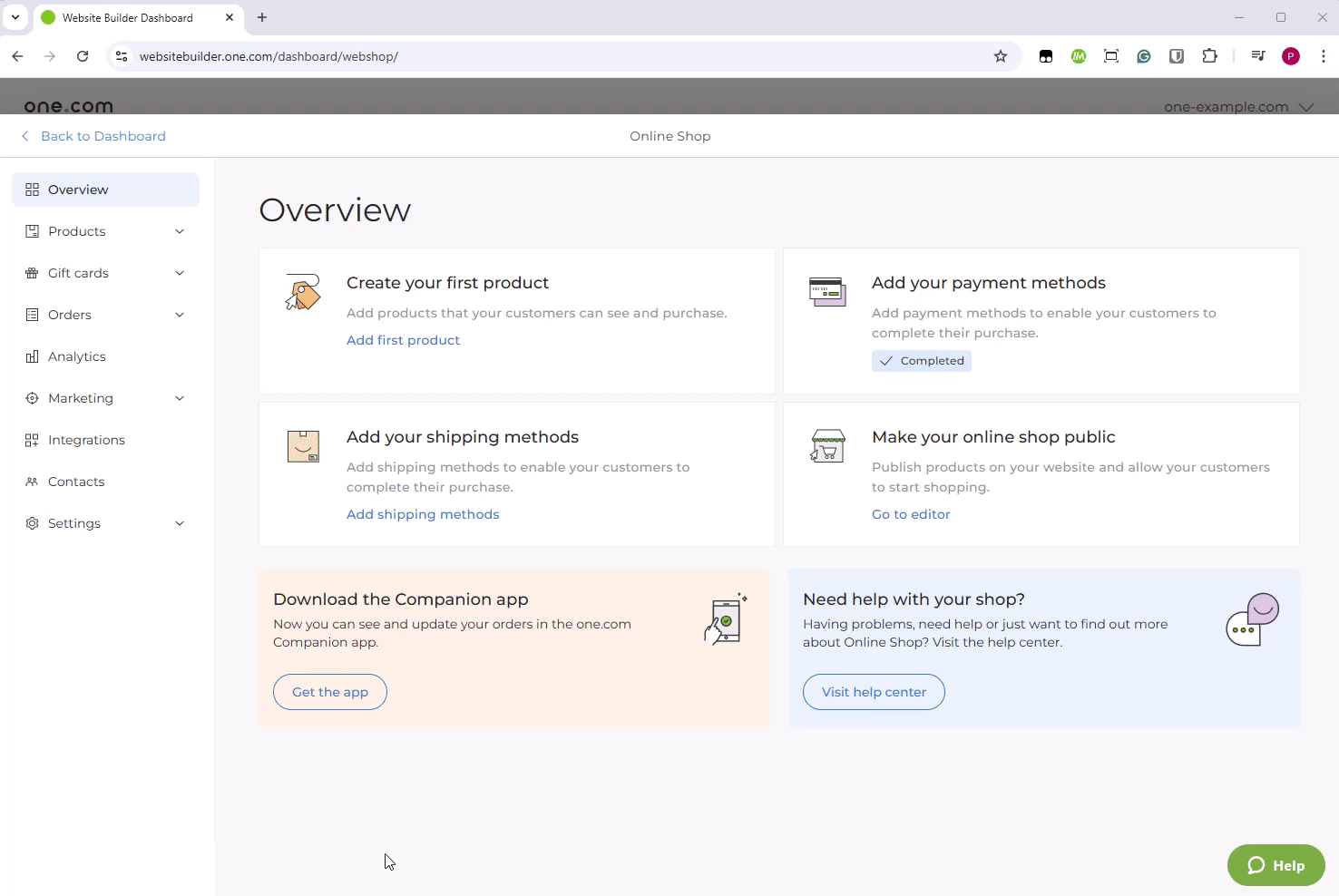Click the Marketing target icon

pos(32,398)
